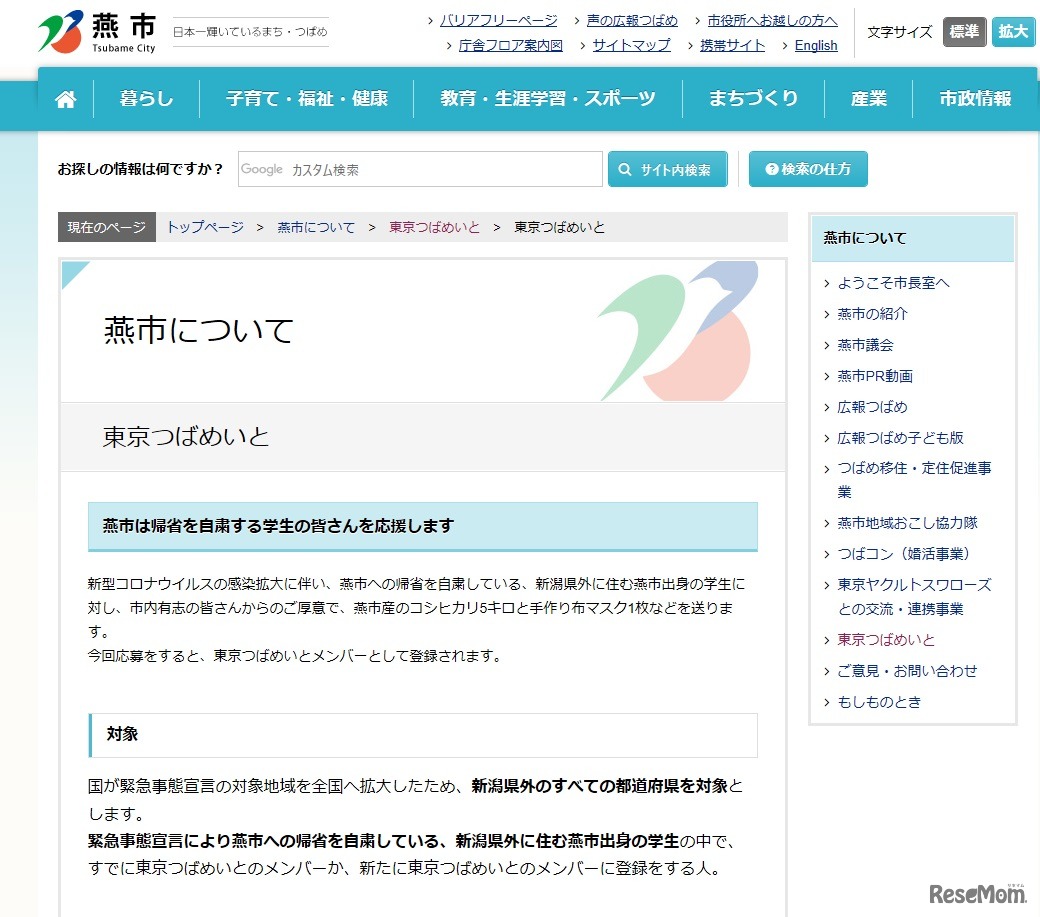
Task: Click the home icon in the navigation bar
Action: click(64, 98)
